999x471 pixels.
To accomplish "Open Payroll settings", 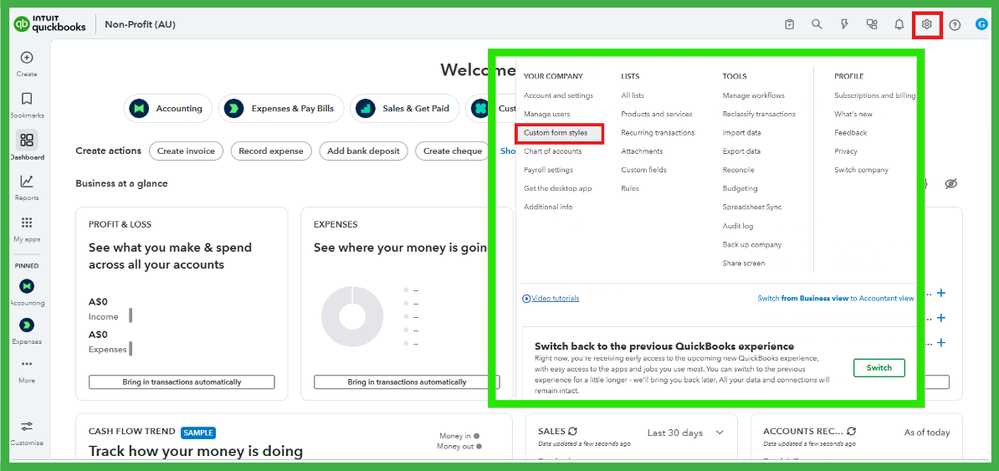I will pyautogui.click(x=548, y=170).
